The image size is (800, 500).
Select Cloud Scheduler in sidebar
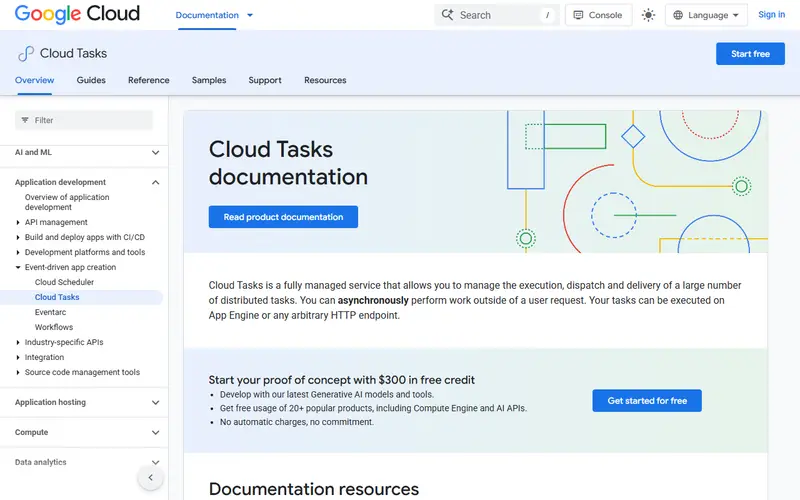[x=64, y=282]
